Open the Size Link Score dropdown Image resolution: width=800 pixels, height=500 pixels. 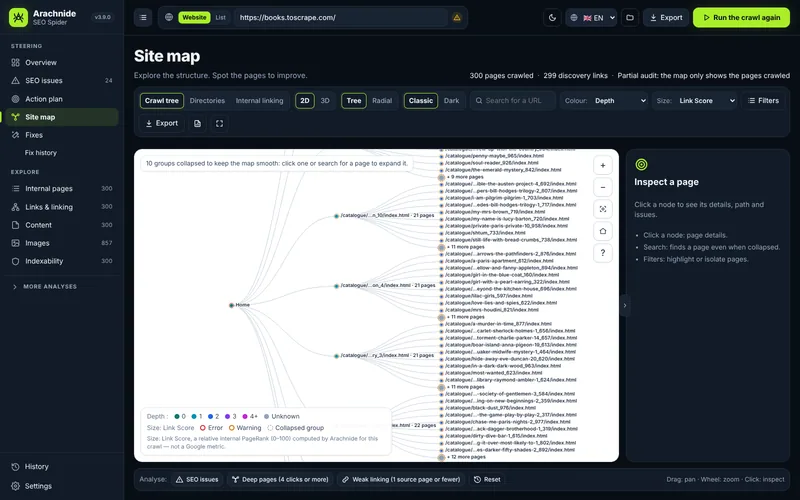click(x=695, y=101)
